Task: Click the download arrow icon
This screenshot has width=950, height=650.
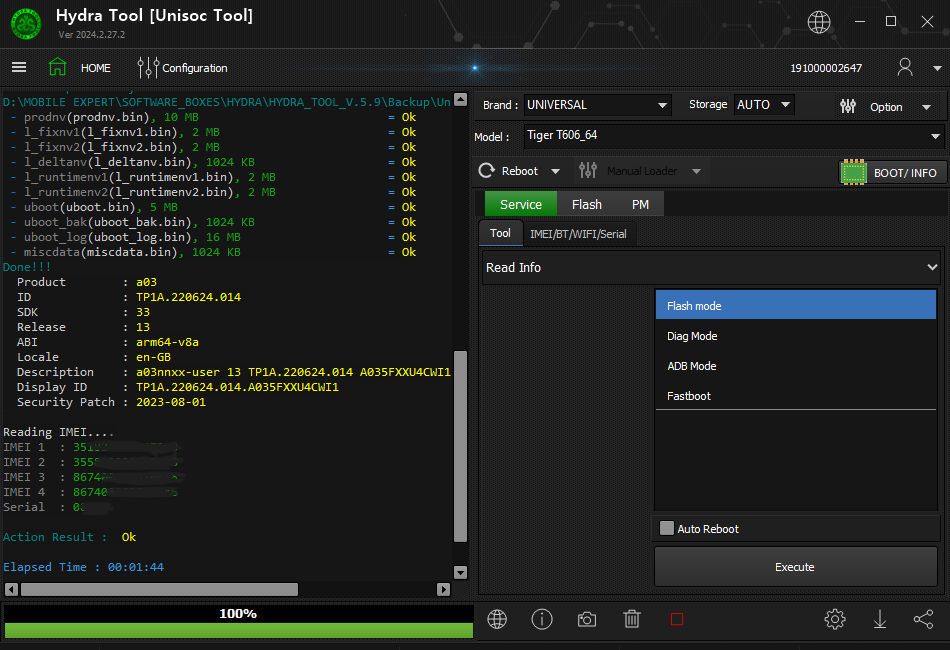Action: (880, 619)
